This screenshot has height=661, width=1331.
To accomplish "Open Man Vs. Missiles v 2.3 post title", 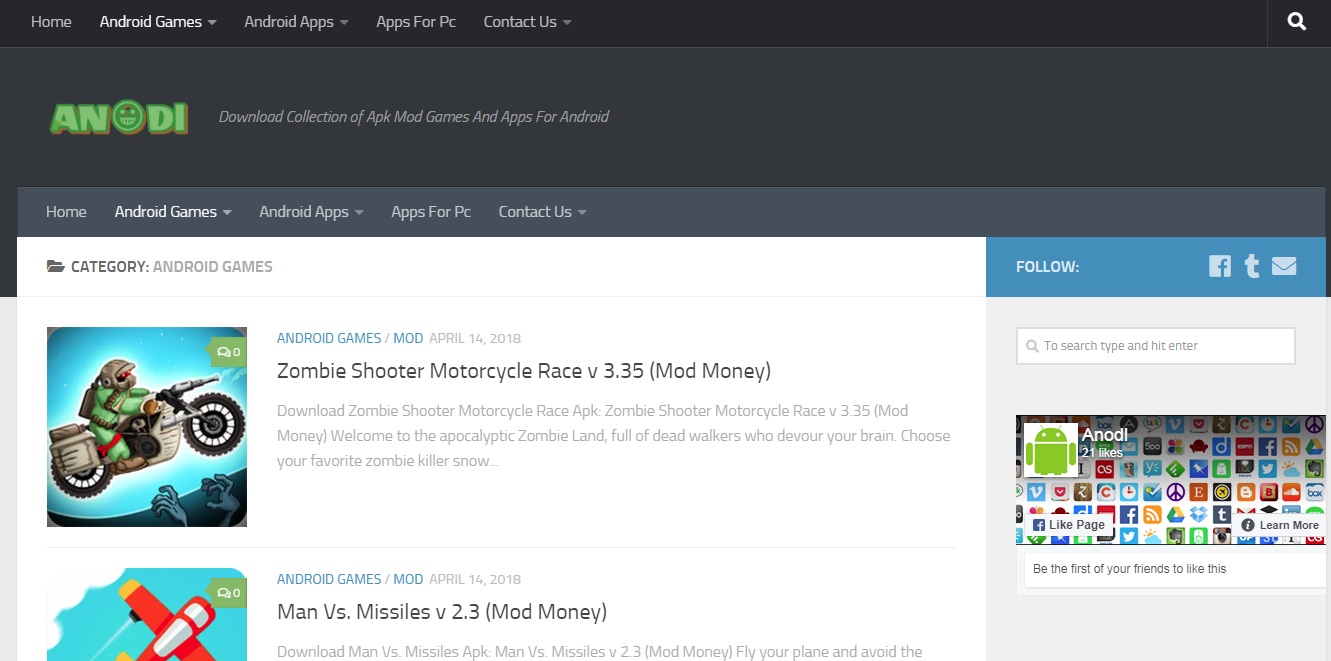I will point(441,612).
